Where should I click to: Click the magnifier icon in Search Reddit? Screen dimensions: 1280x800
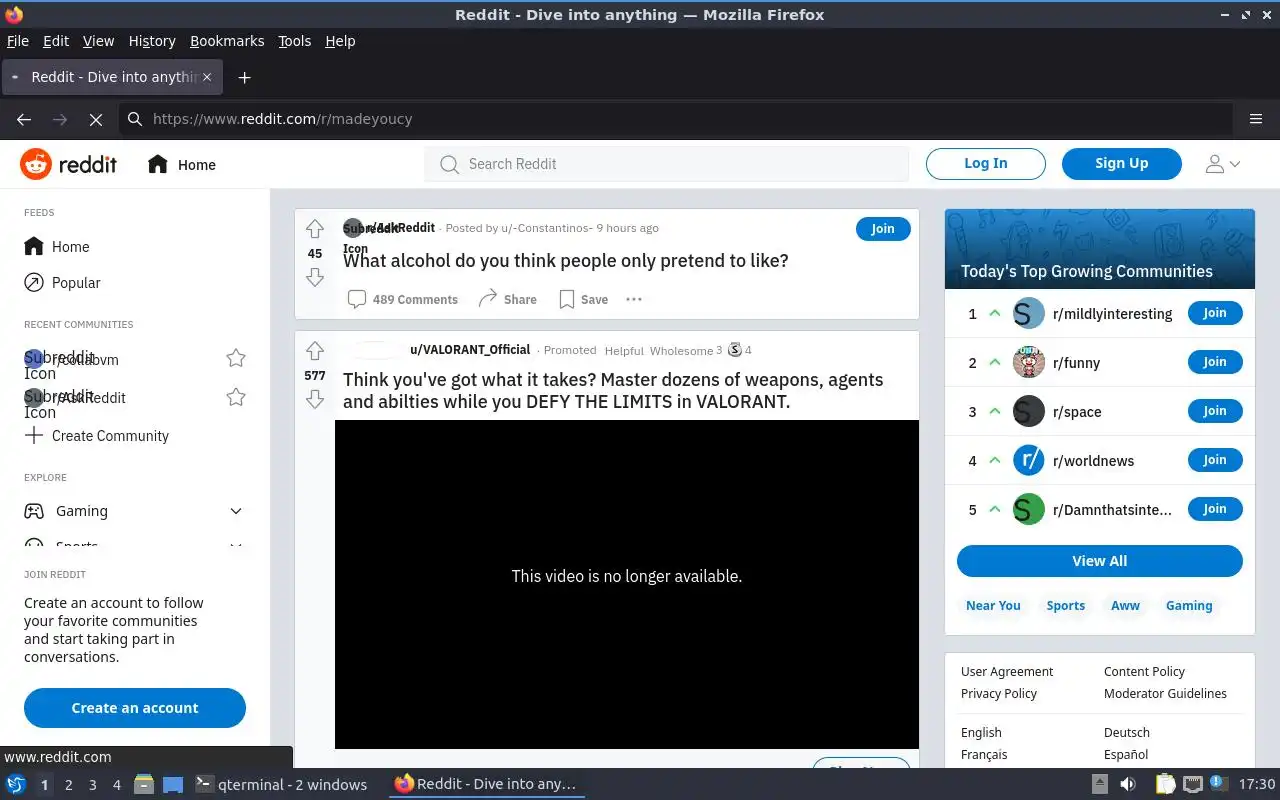(449, 164)
